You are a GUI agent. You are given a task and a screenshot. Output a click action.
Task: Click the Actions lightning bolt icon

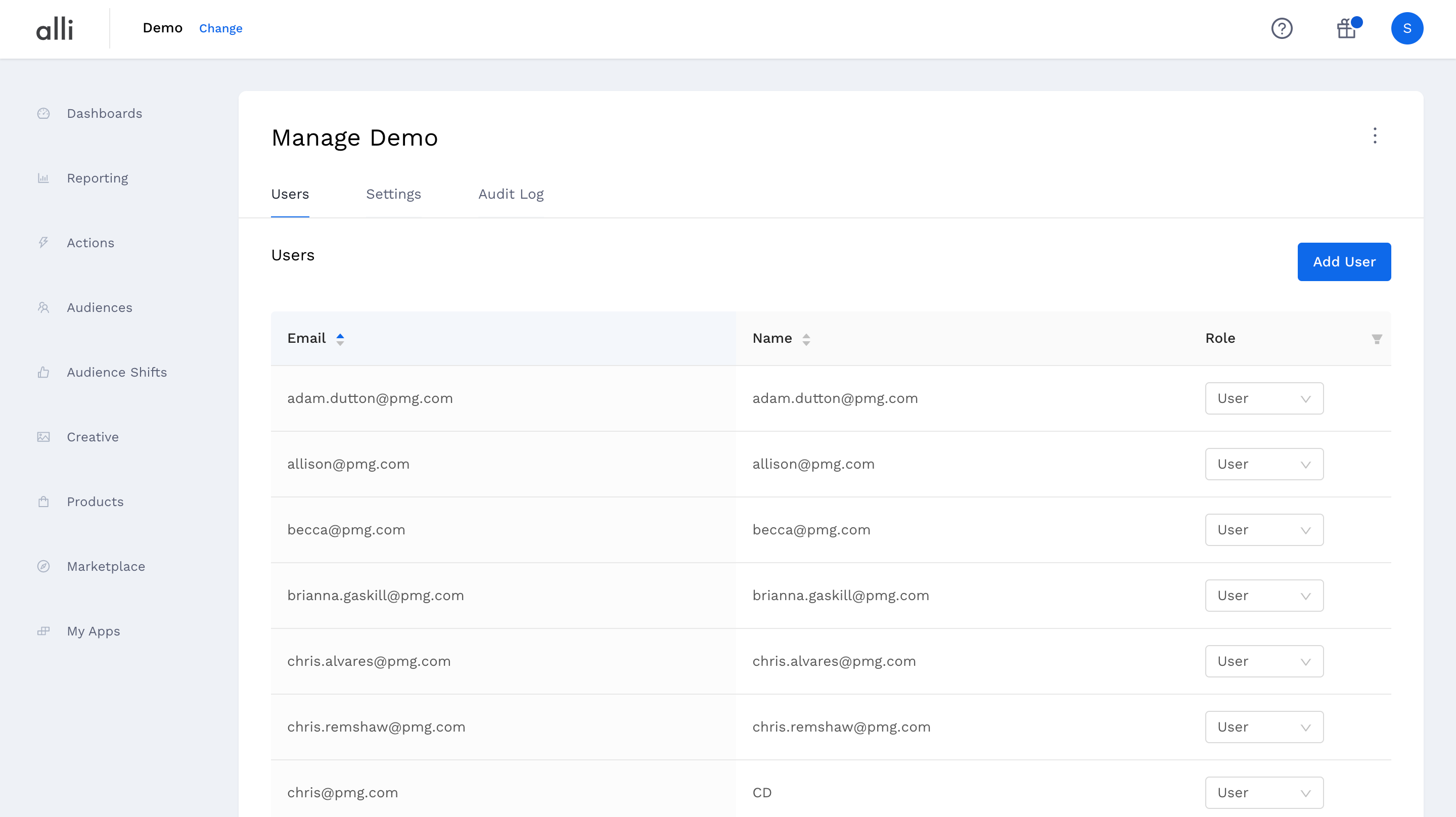tap(43, 243)
